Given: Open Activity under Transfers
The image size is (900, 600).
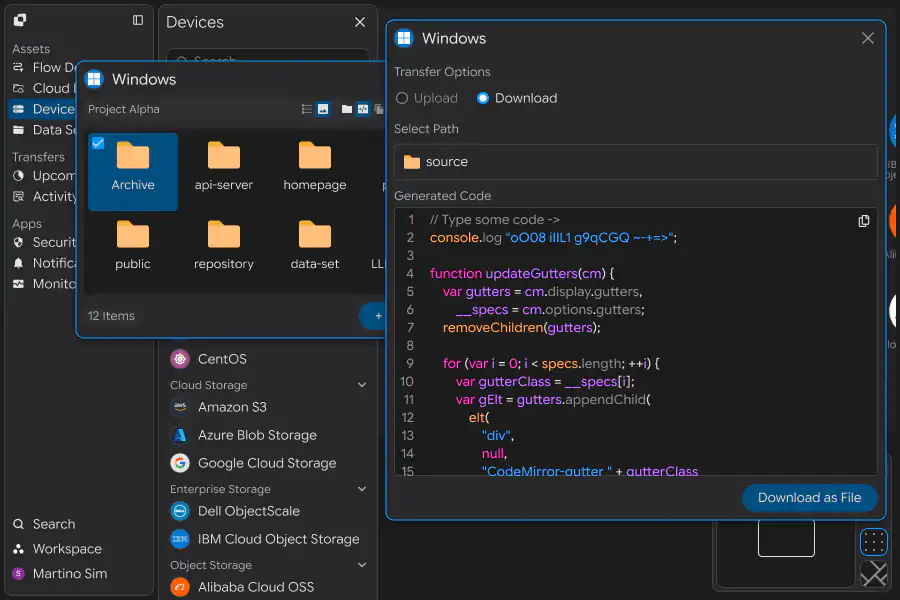Looking at the screenshot, I should coord(44,196).
